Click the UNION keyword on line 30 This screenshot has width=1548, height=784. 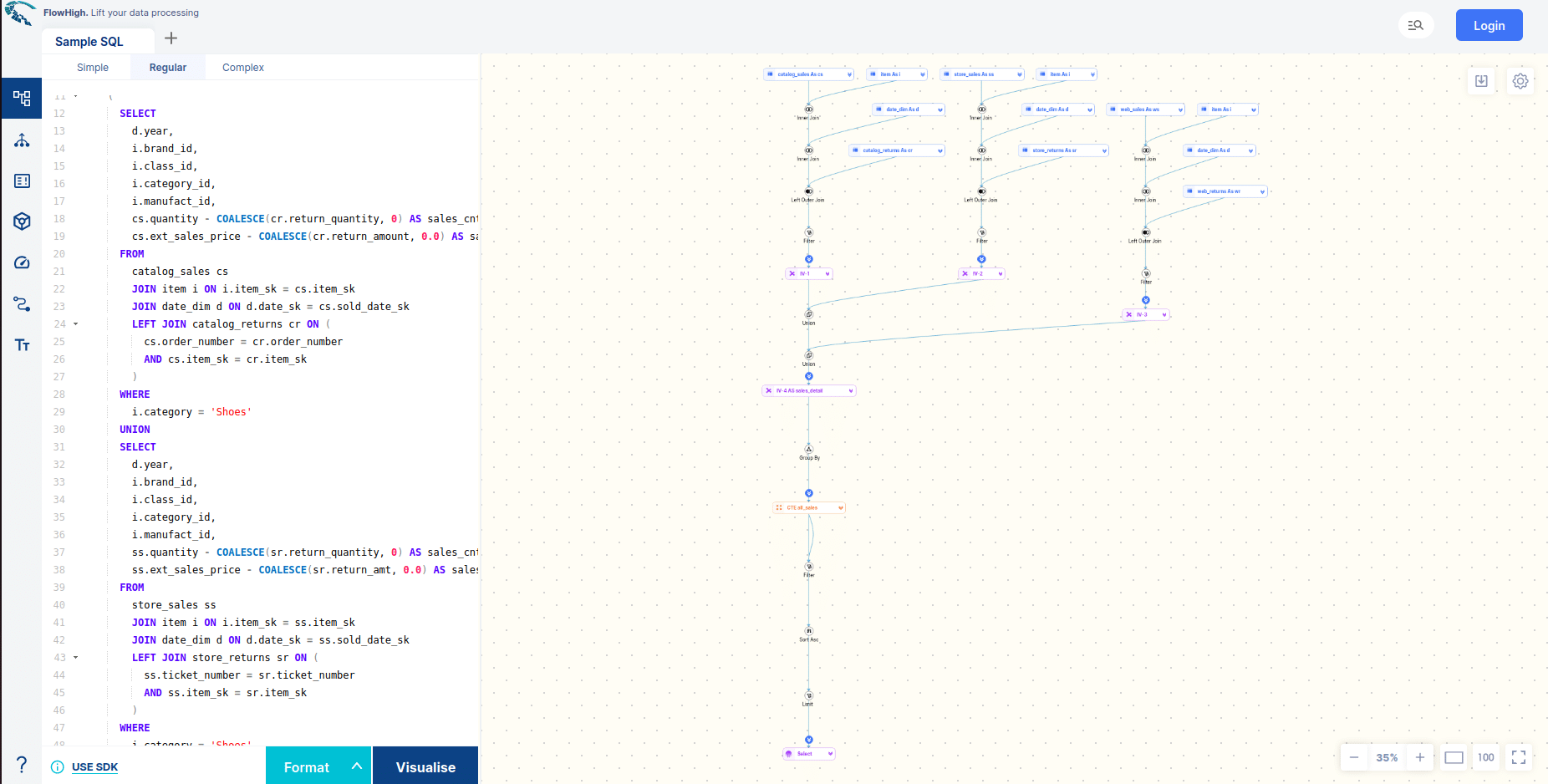135,430
